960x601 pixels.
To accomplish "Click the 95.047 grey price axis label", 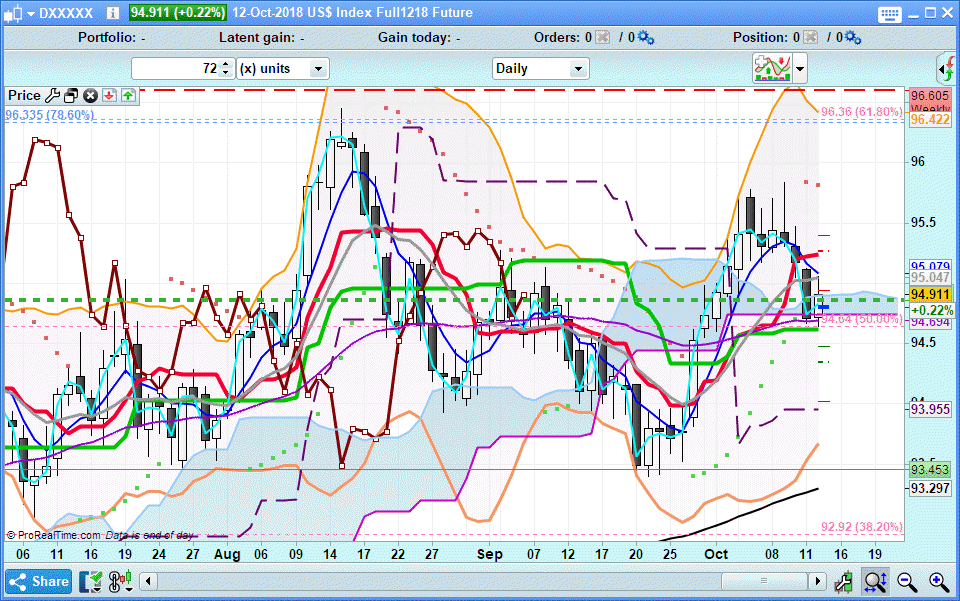I will tap(930, 278).
